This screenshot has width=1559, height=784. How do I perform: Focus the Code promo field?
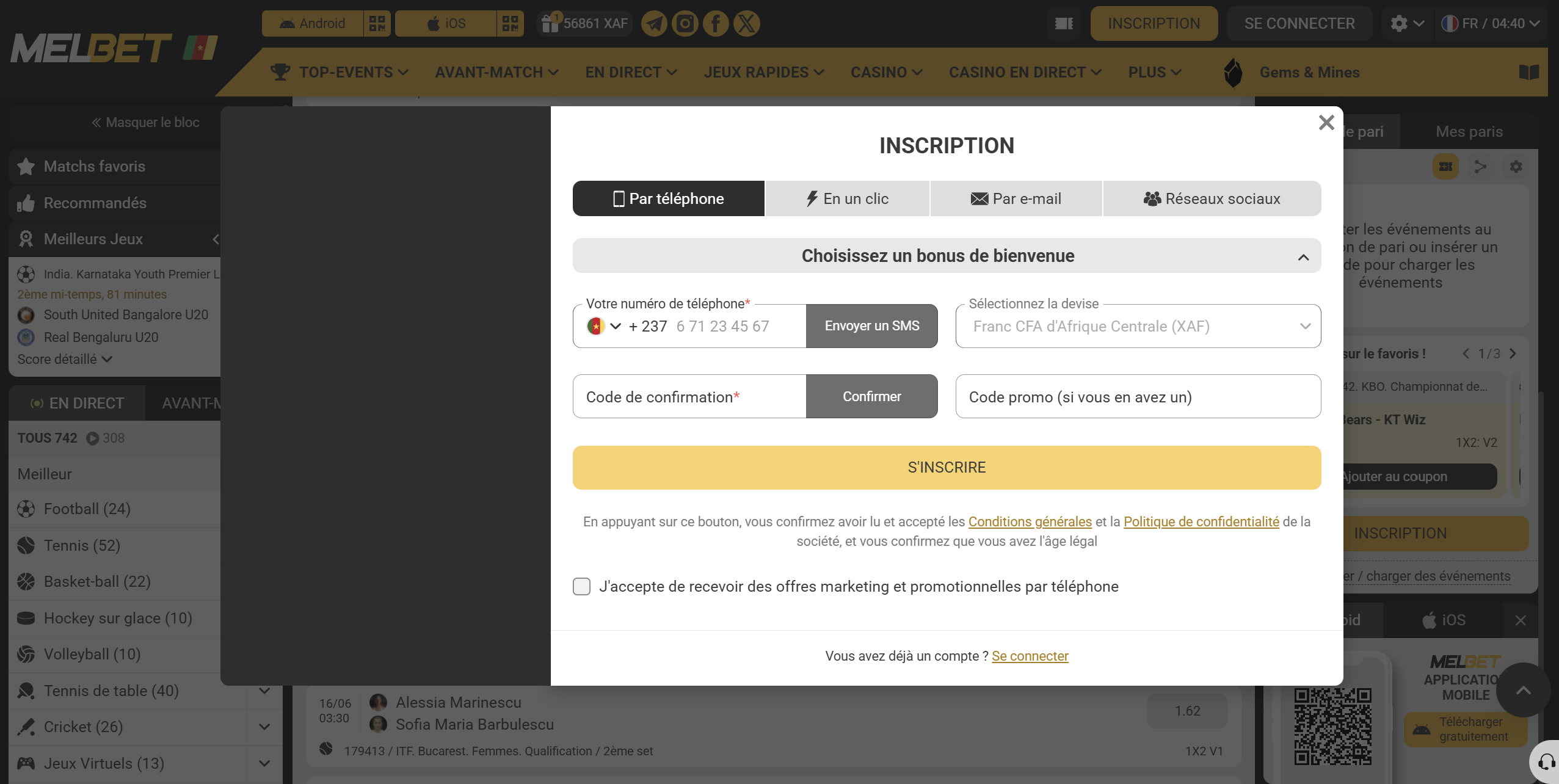[1138, 397]
